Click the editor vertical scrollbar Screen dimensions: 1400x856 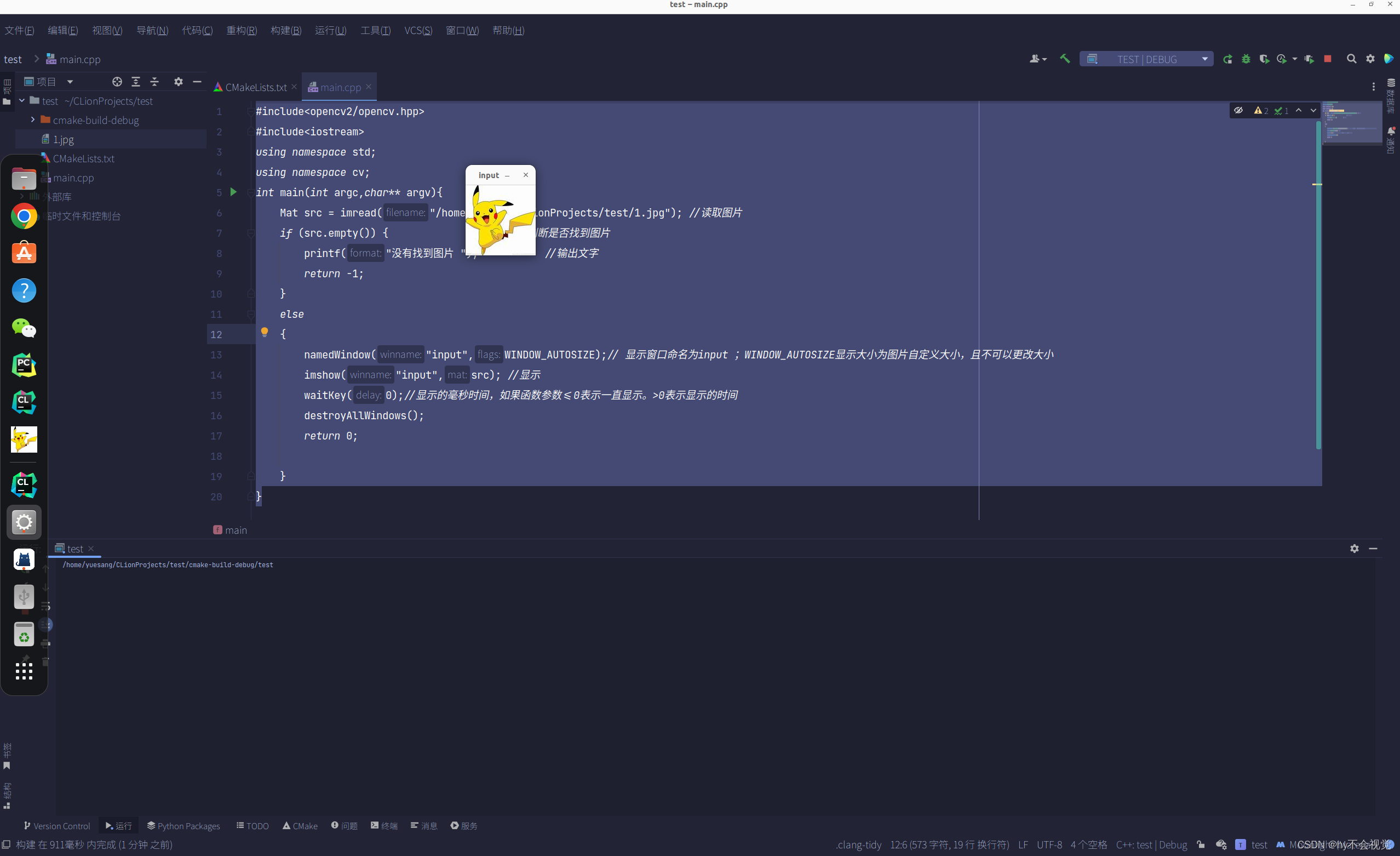1318,284
